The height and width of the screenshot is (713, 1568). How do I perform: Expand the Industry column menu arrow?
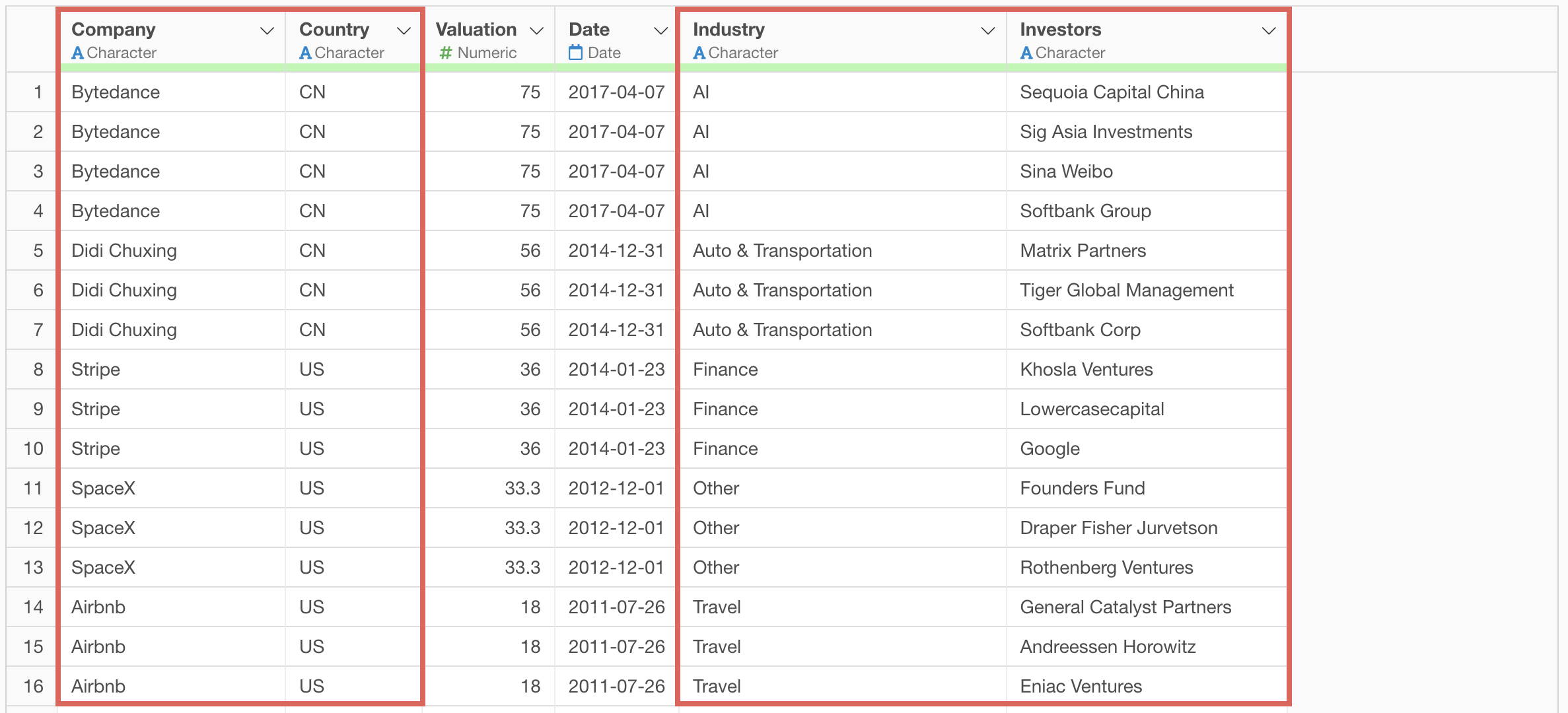point(988,31)
